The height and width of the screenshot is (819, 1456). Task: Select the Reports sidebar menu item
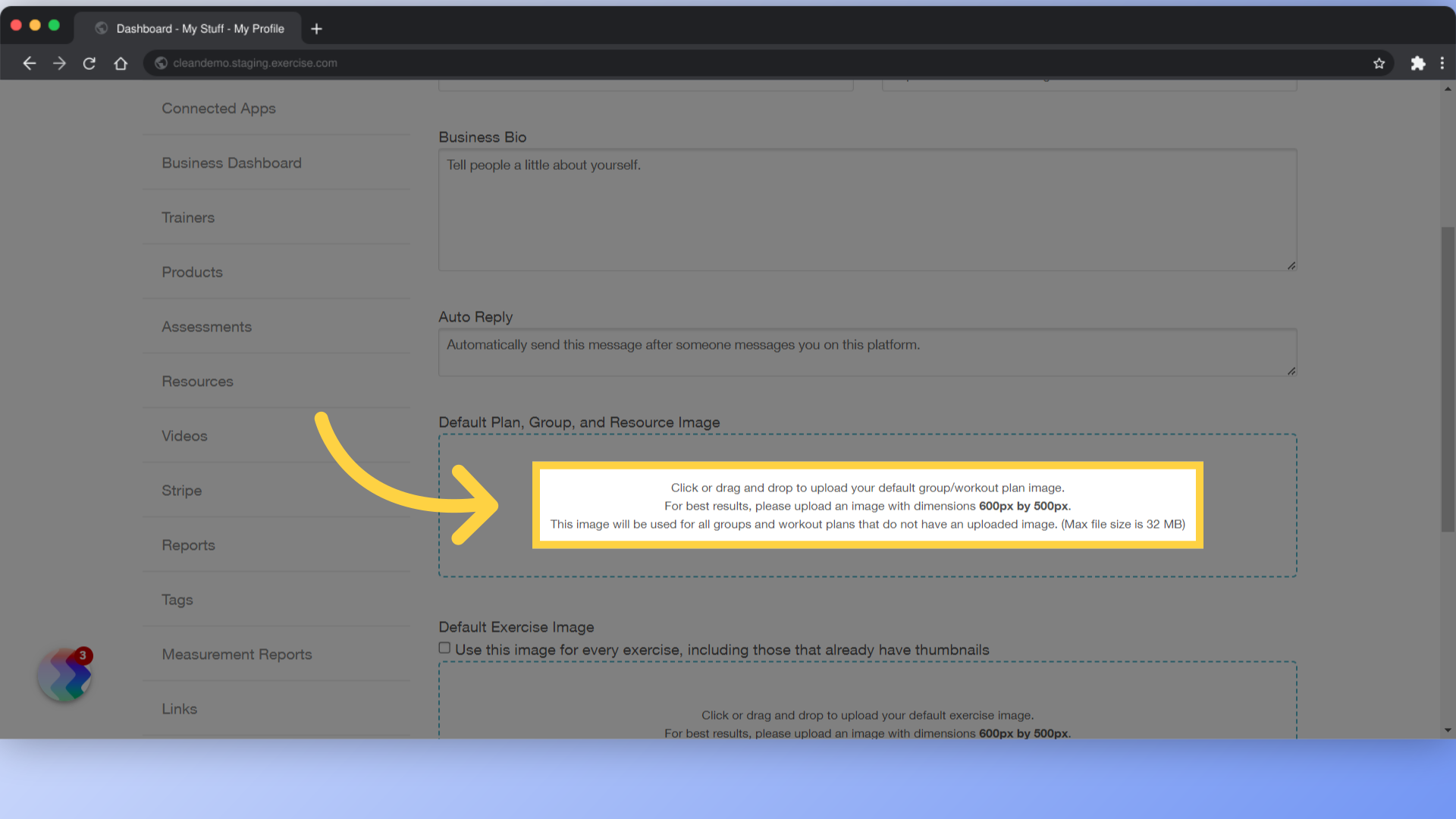[x=188, y=545]
